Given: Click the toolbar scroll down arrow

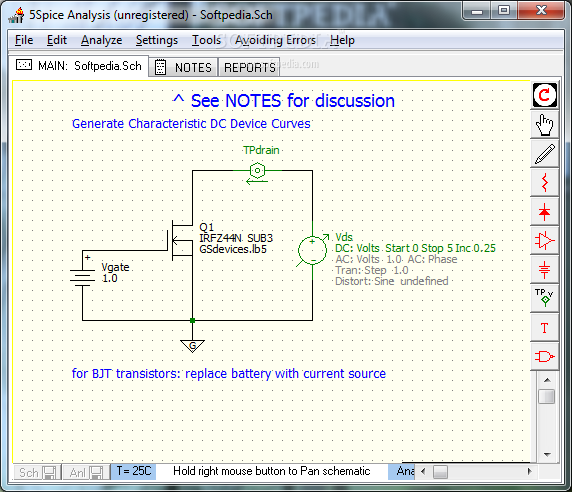Looking at the screenshot, I should coord(547,454).
